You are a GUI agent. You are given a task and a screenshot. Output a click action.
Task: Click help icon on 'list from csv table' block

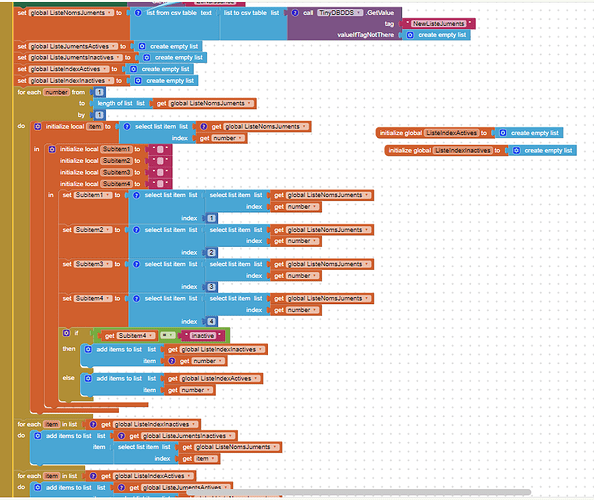[138, 13]
